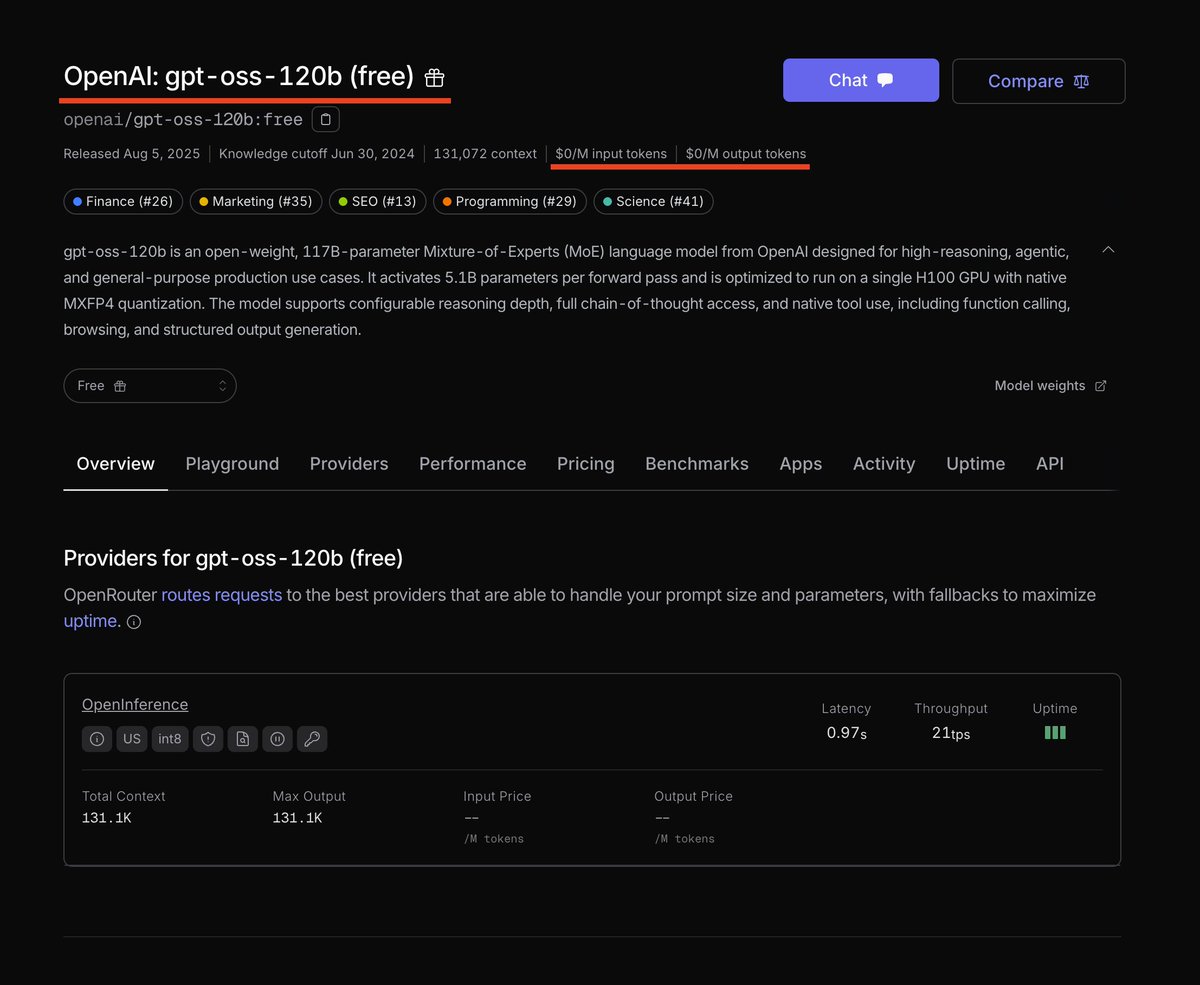Screen dimensions: 1200x985
Task: Switch to the Overview tab
Action: click(116, 464)
